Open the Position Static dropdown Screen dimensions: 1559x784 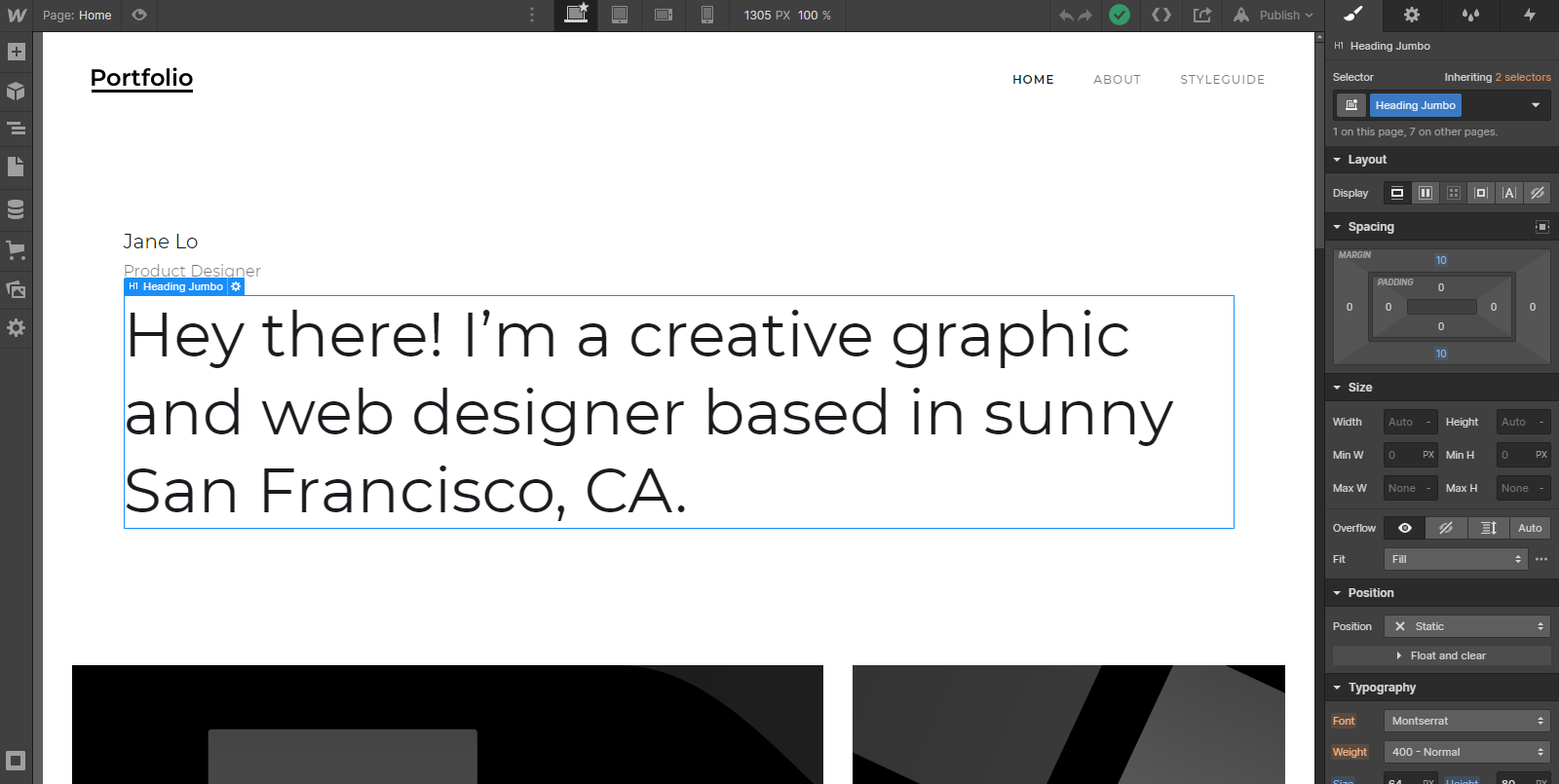pyautogui.click(x=1467, y=626)
